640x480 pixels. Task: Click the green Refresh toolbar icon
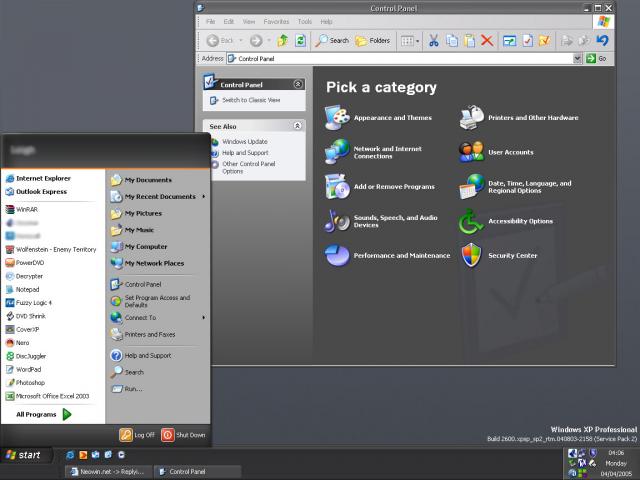[300, 40]
